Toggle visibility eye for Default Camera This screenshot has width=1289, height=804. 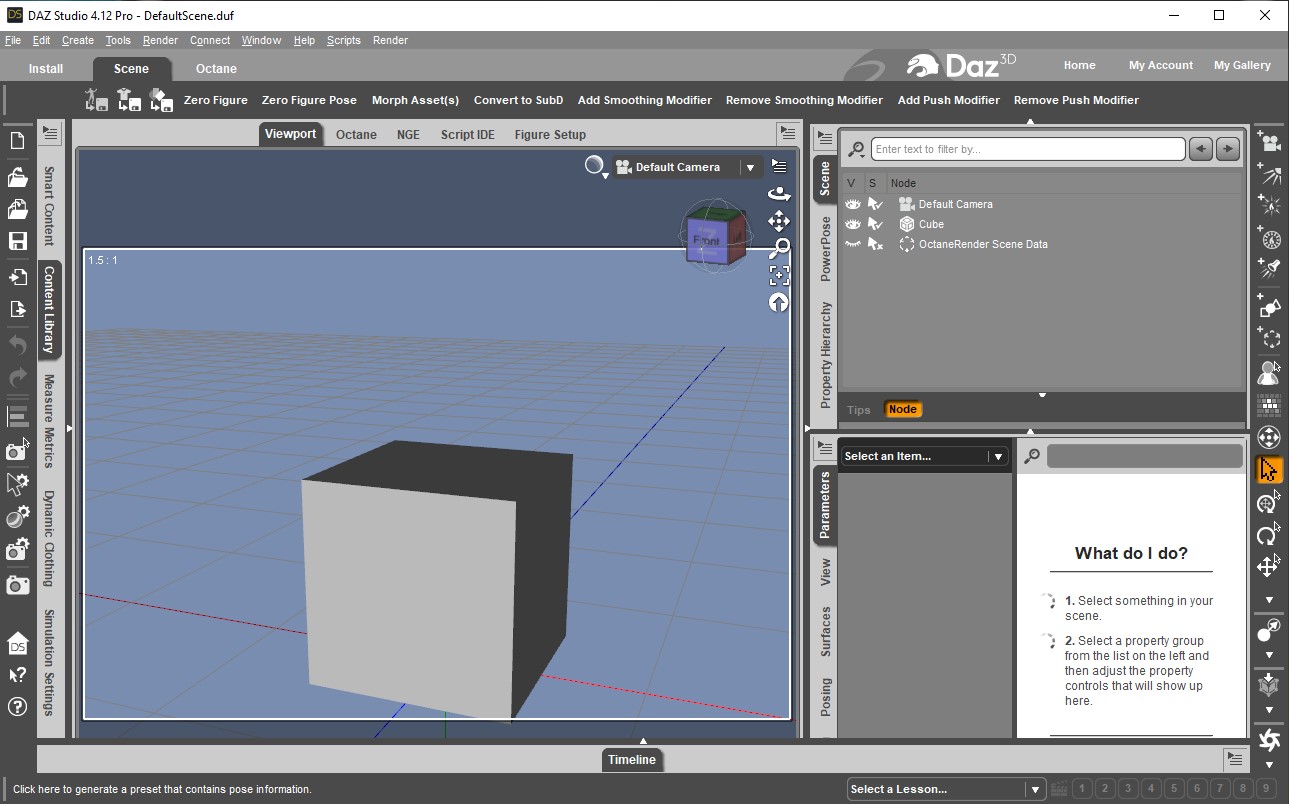853,204
